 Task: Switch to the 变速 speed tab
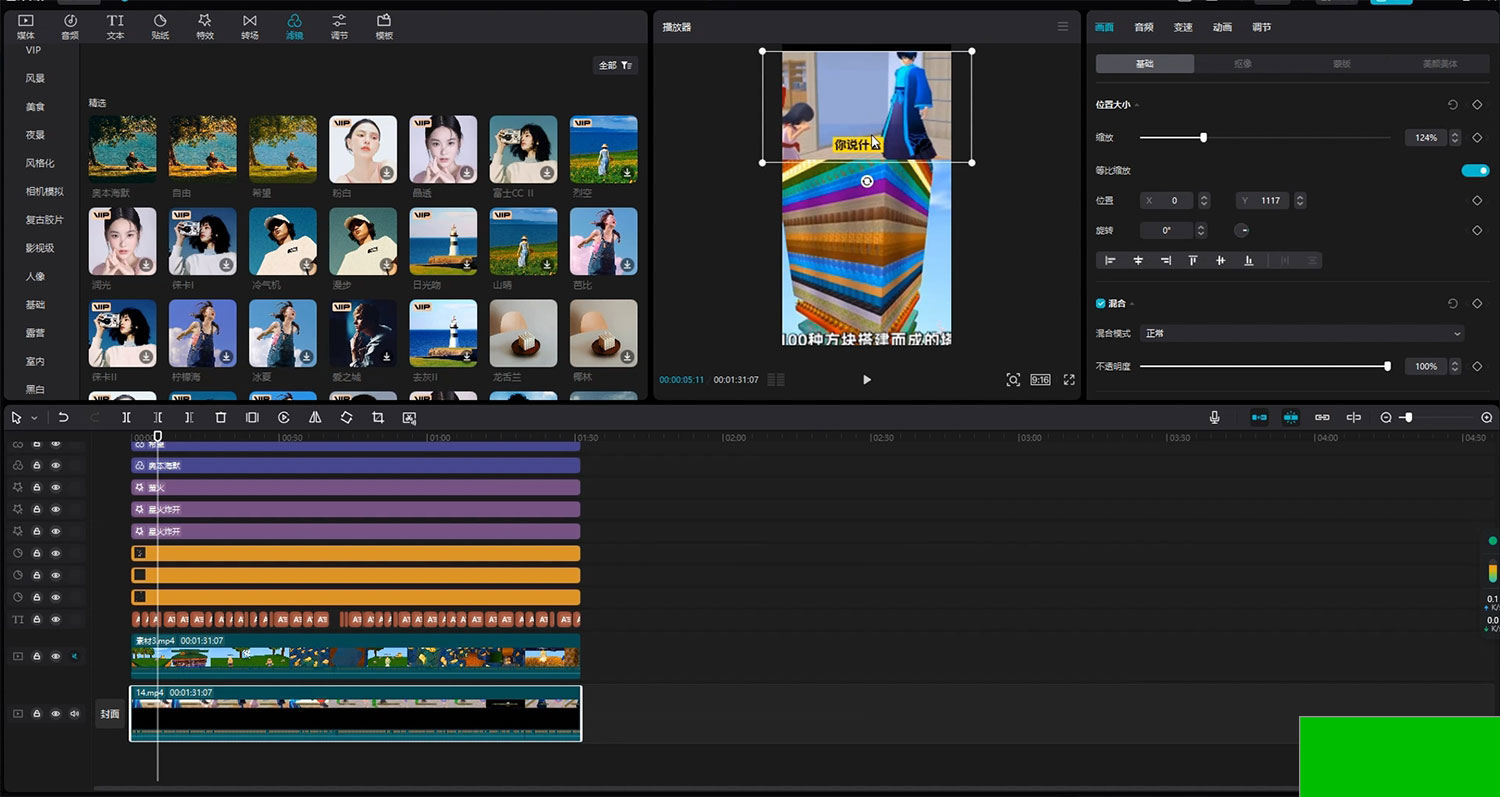pyautogui.click(x=1183, y=27)
